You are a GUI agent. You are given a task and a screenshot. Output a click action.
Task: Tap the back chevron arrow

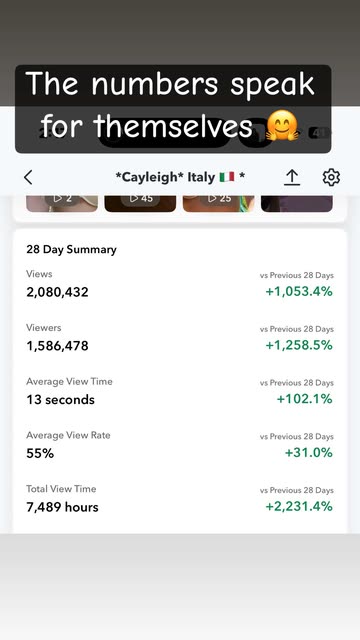coord(28,178)
